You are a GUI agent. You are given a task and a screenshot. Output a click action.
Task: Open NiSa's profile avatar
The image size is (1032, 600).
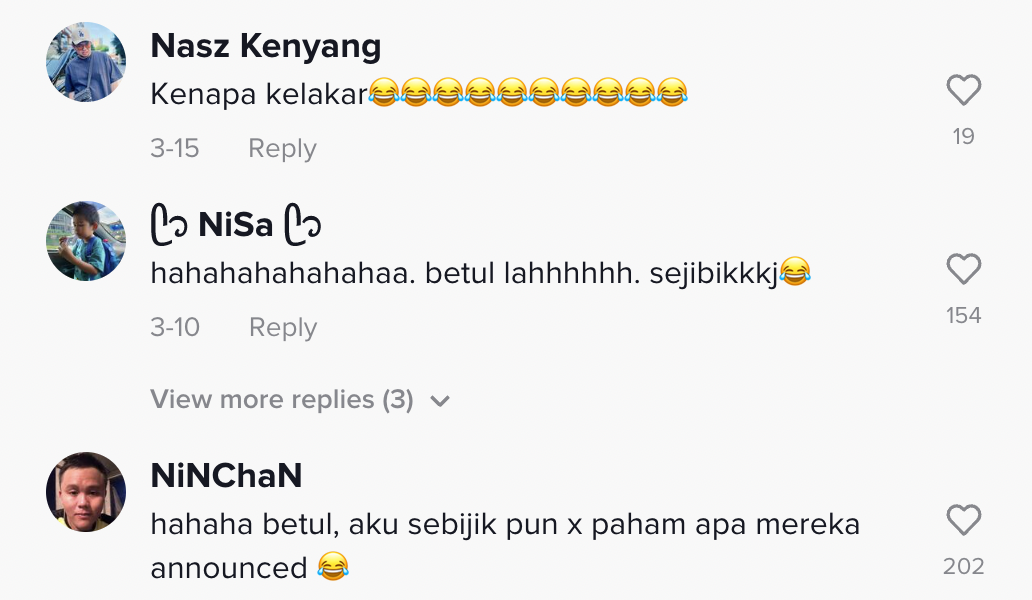[x=86, y=241]
